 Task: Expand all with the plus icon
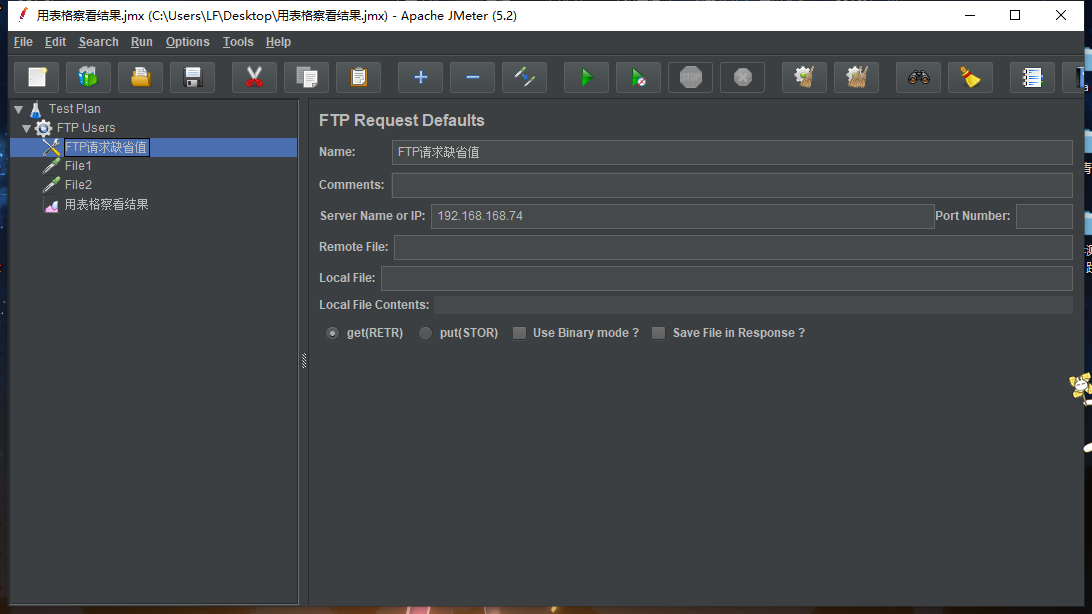click(420, 77)
